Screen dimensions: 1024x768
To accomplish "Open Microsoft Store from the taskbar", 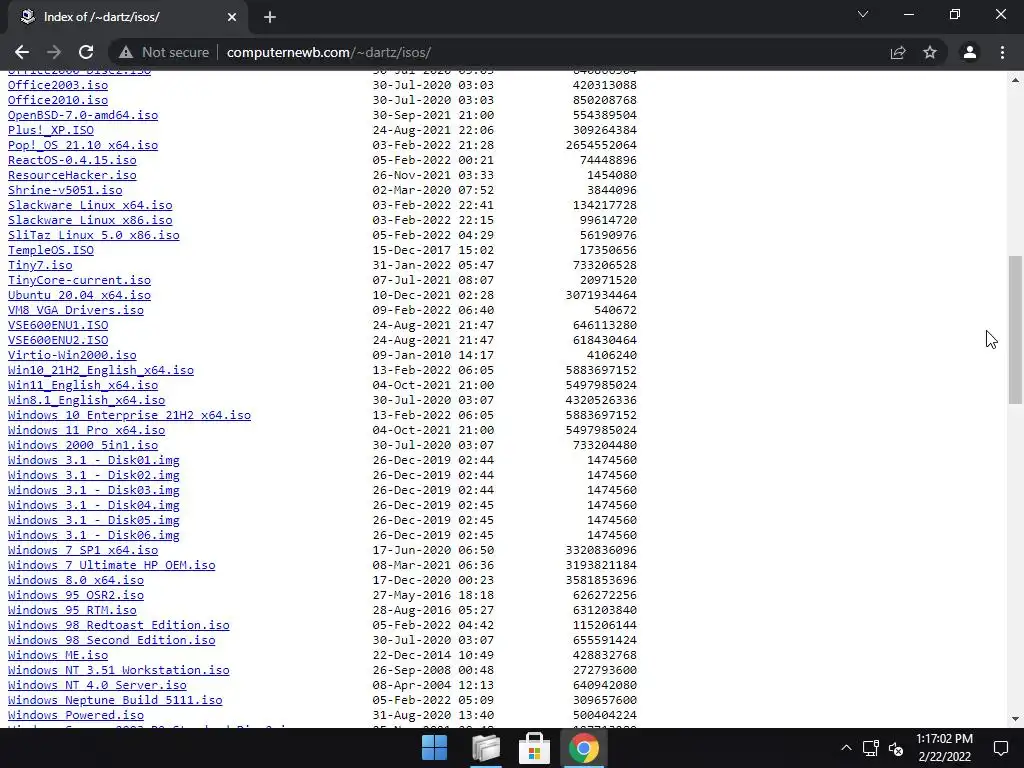I will pos(534,748).
